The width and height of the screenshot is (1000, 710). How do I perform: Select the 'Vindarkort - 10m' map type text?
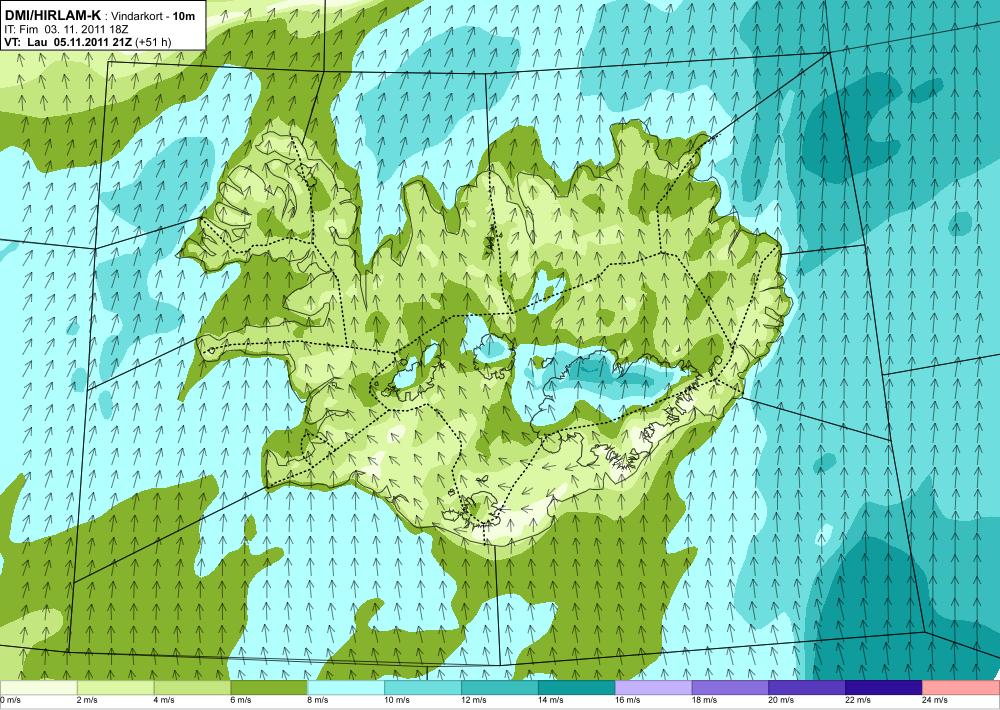(153, 16)
